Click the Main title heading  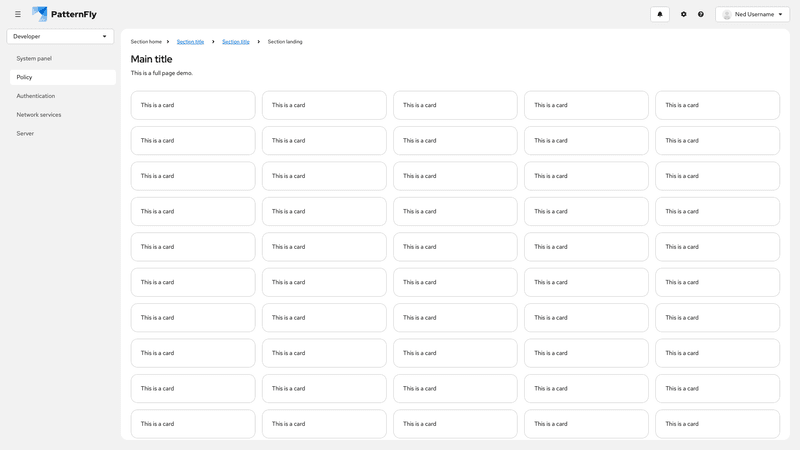[x=151, y=59]
